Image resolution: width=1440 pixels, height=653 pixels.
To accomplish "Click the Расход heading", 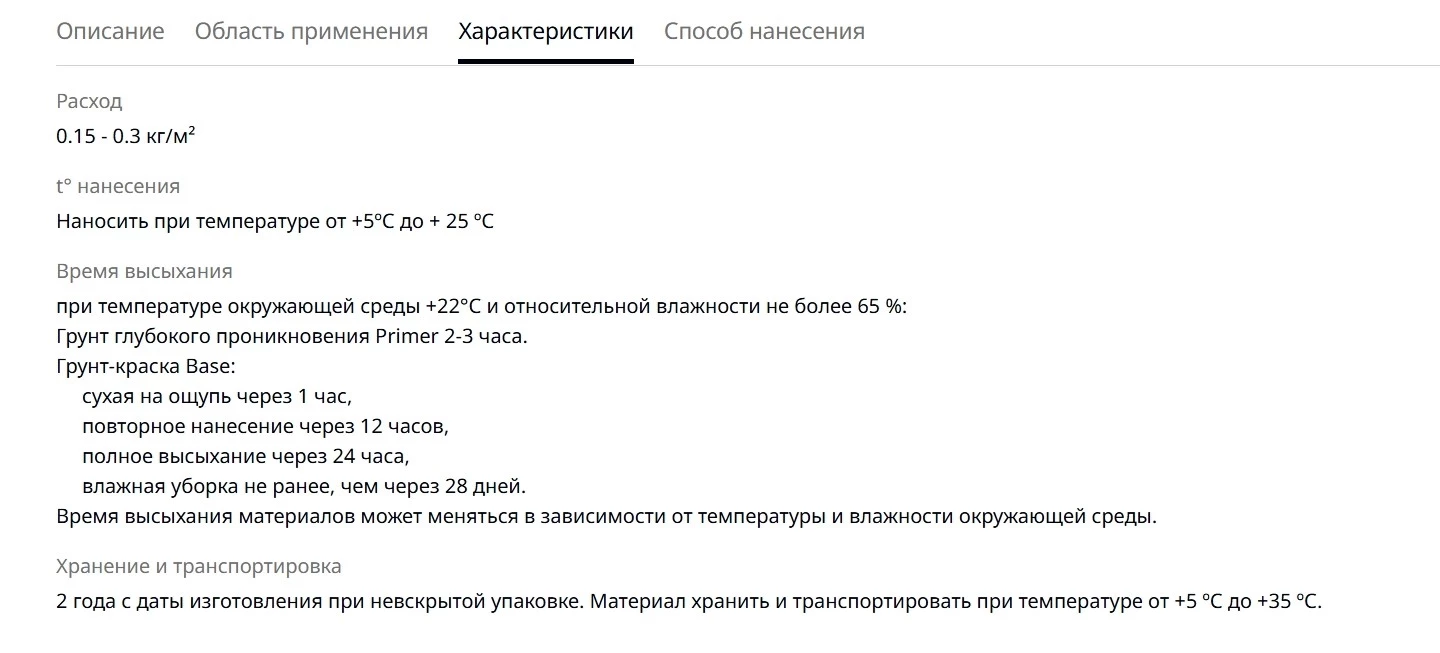I will pyautogui.click(x=89, y=101).
